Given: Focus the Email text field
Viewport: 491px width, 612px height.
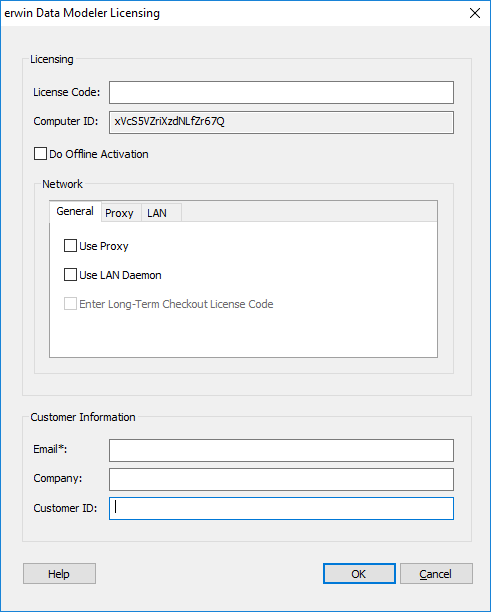Looking at the screenshot, I should pos(281,450).
